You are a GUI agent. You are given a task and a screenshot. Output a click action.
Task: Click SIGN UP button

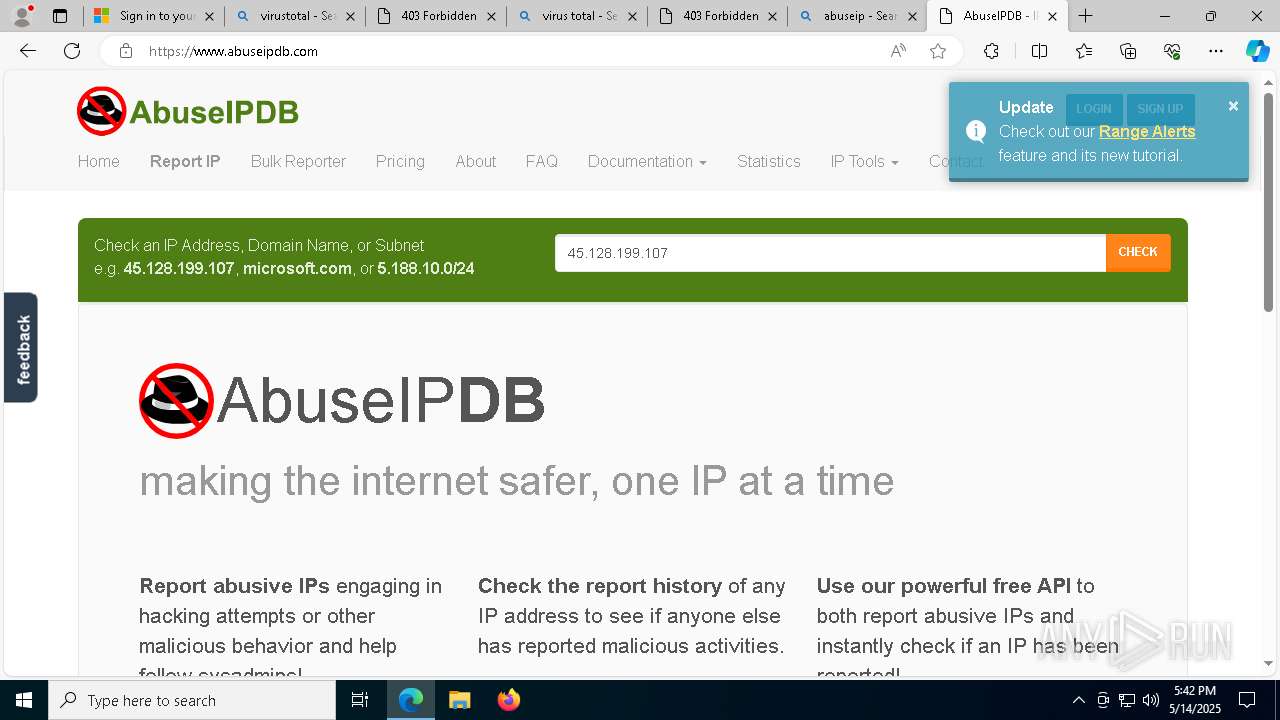click(x=1160, y=109)
